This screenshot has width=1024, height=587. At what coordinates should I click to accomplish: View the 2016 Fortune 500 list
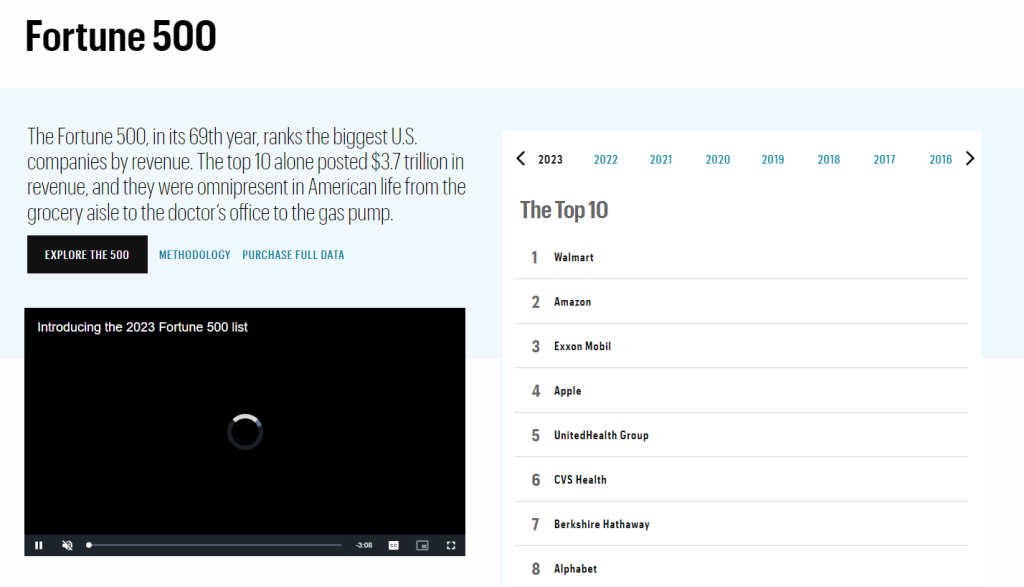click(x=940, y=160)
